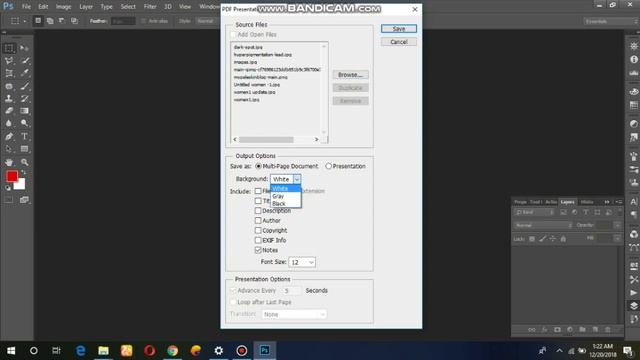Click the fx layer style icon

[x=544, y=329]
